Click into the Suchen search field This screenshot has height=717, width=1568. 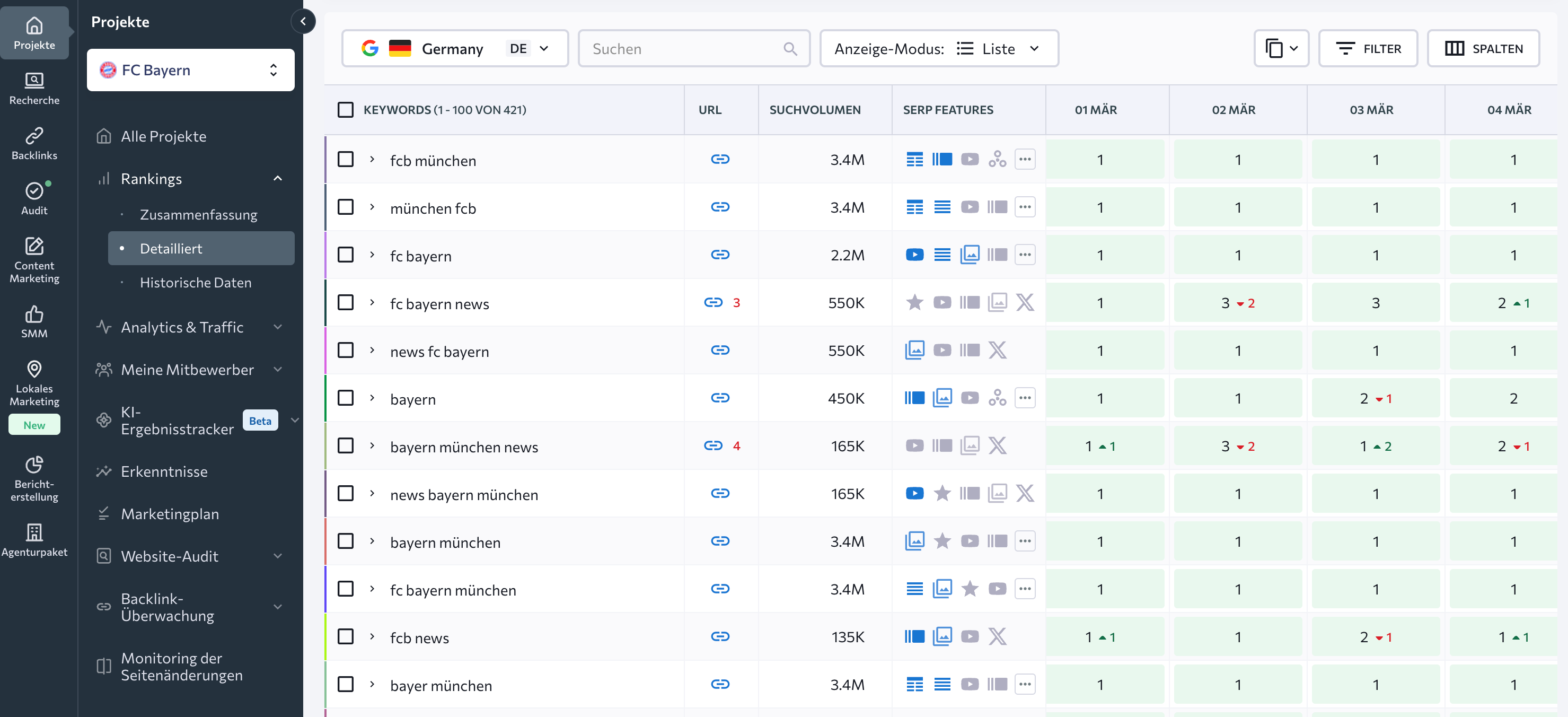coord(685,49)
